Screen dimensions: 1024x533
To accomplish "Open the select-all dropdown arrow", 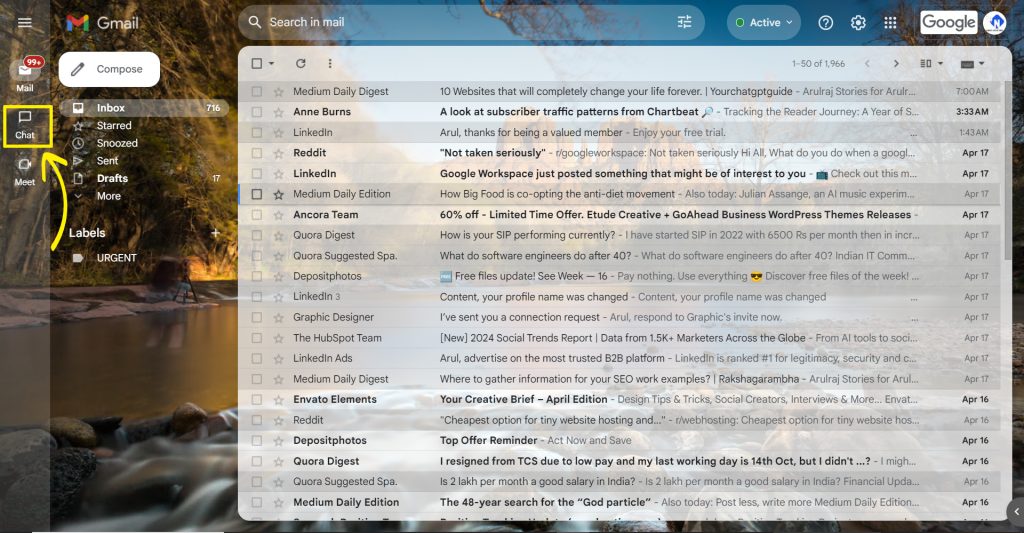I will tap(271, 63).
